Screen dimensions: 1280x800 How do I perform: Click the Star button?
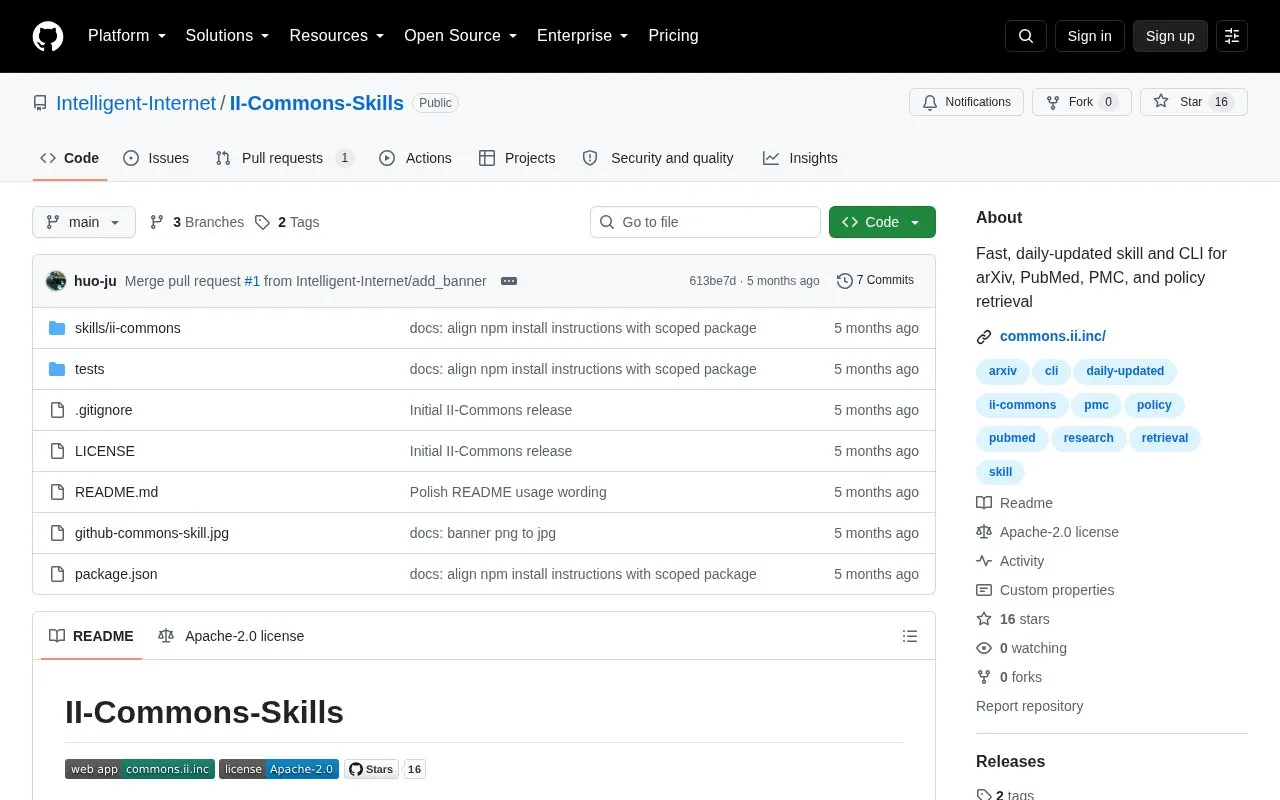[x=1193, y=102]
